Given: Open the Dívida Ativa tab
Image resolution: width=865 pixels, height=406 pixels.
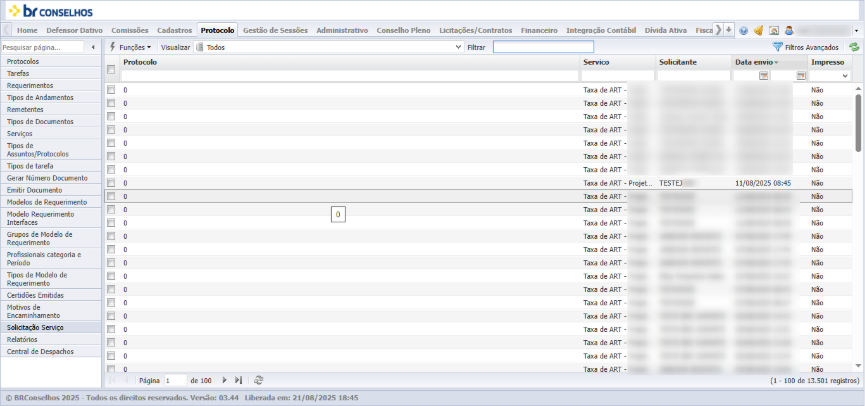Looking at the screenshot, I should tap(666, 30).
